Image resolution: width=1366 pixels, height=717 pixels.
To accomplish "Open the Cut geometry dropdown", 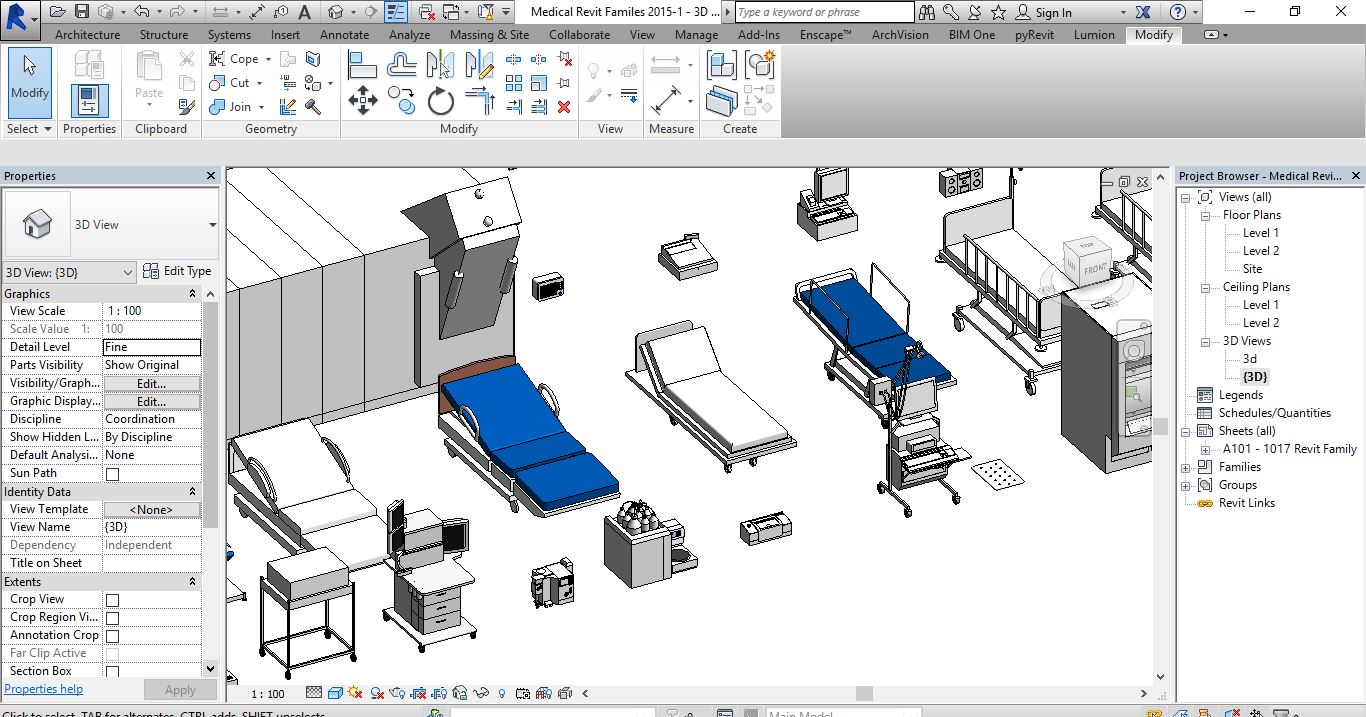I will pyautogui.click(x=260, y=83).
